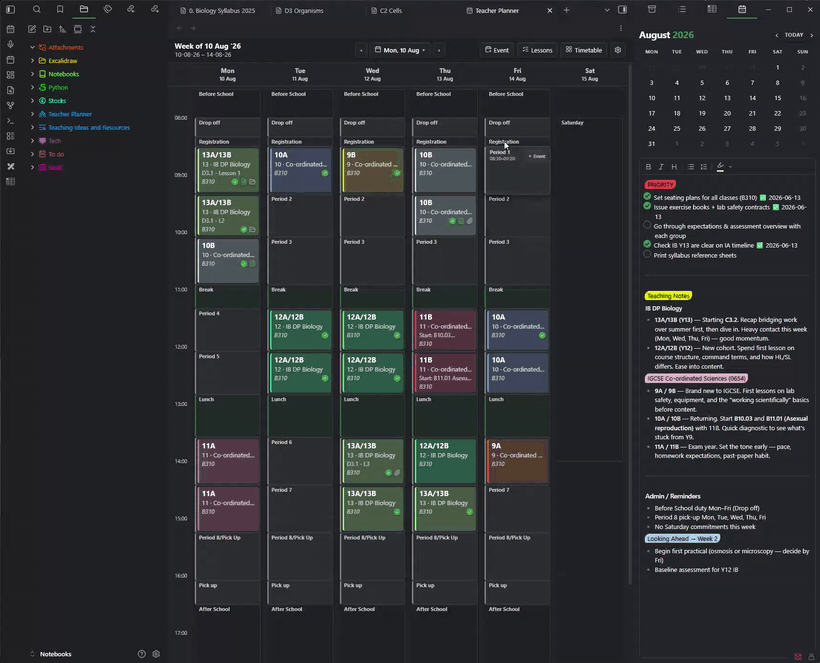The width and height of the screenshot is (820, 663).
Task: Expand the To do folder
Action: click(32, 154)
